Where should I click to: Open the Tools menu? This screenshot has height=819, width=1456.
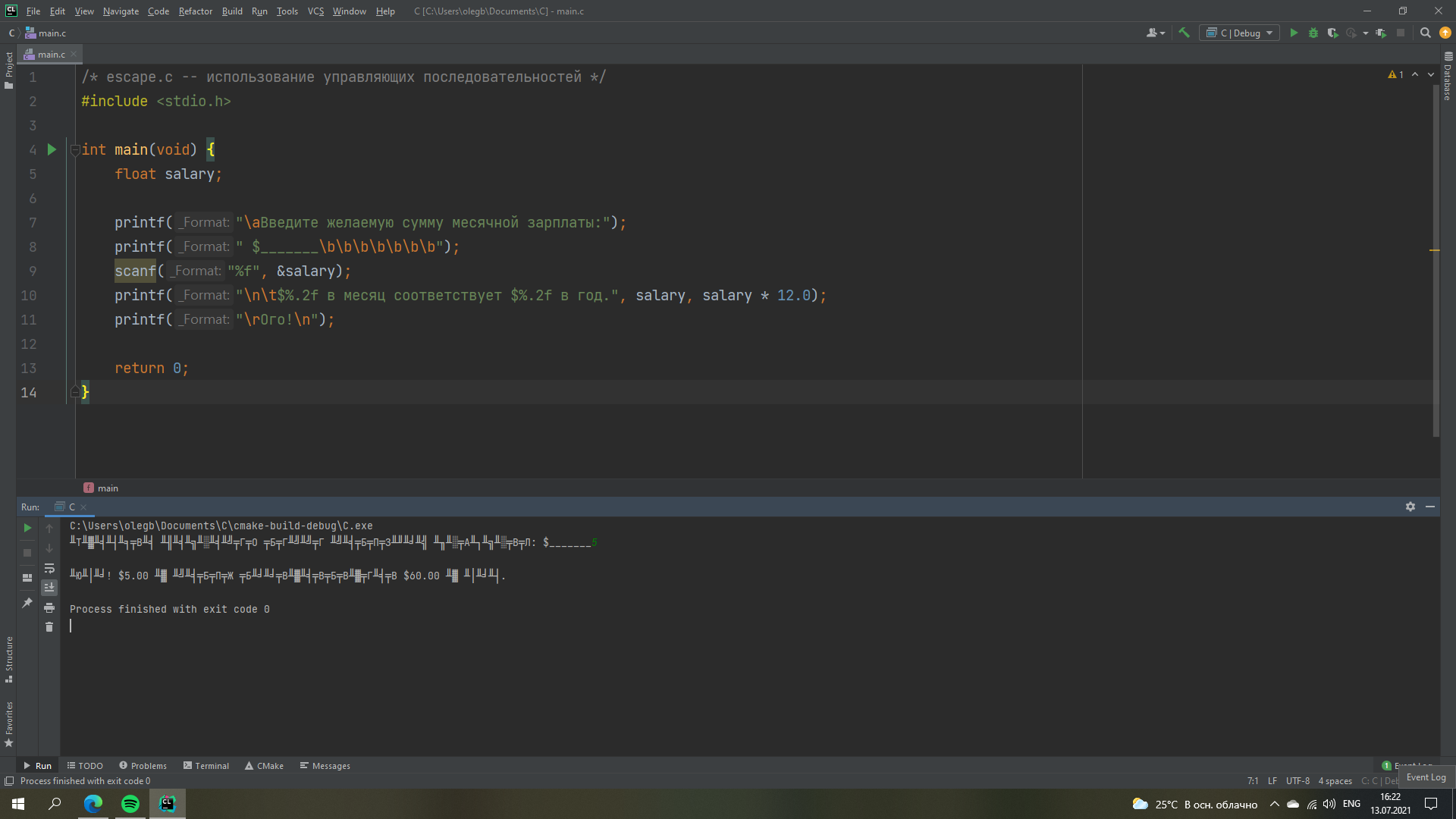[287, 11]
